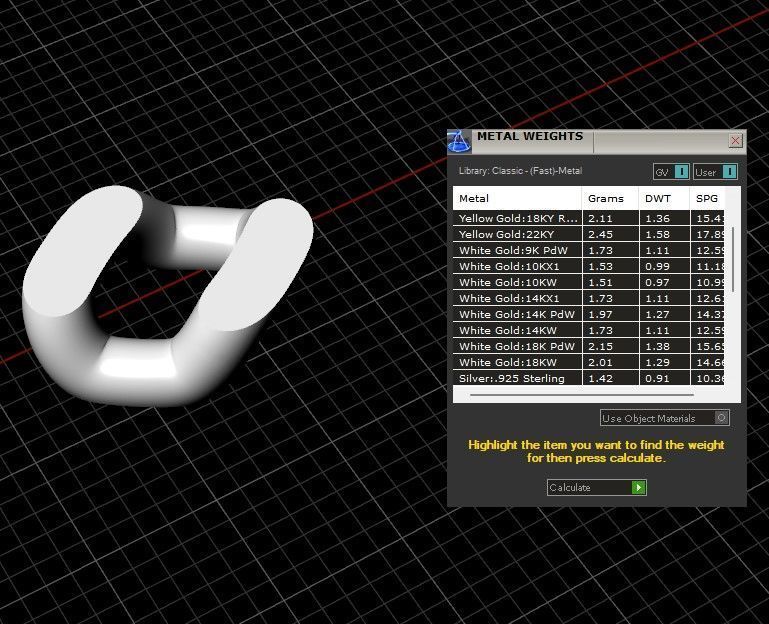769x624 pixels.
Task: Select the Silver:.925 Sterling row
Action: point(589,378)
